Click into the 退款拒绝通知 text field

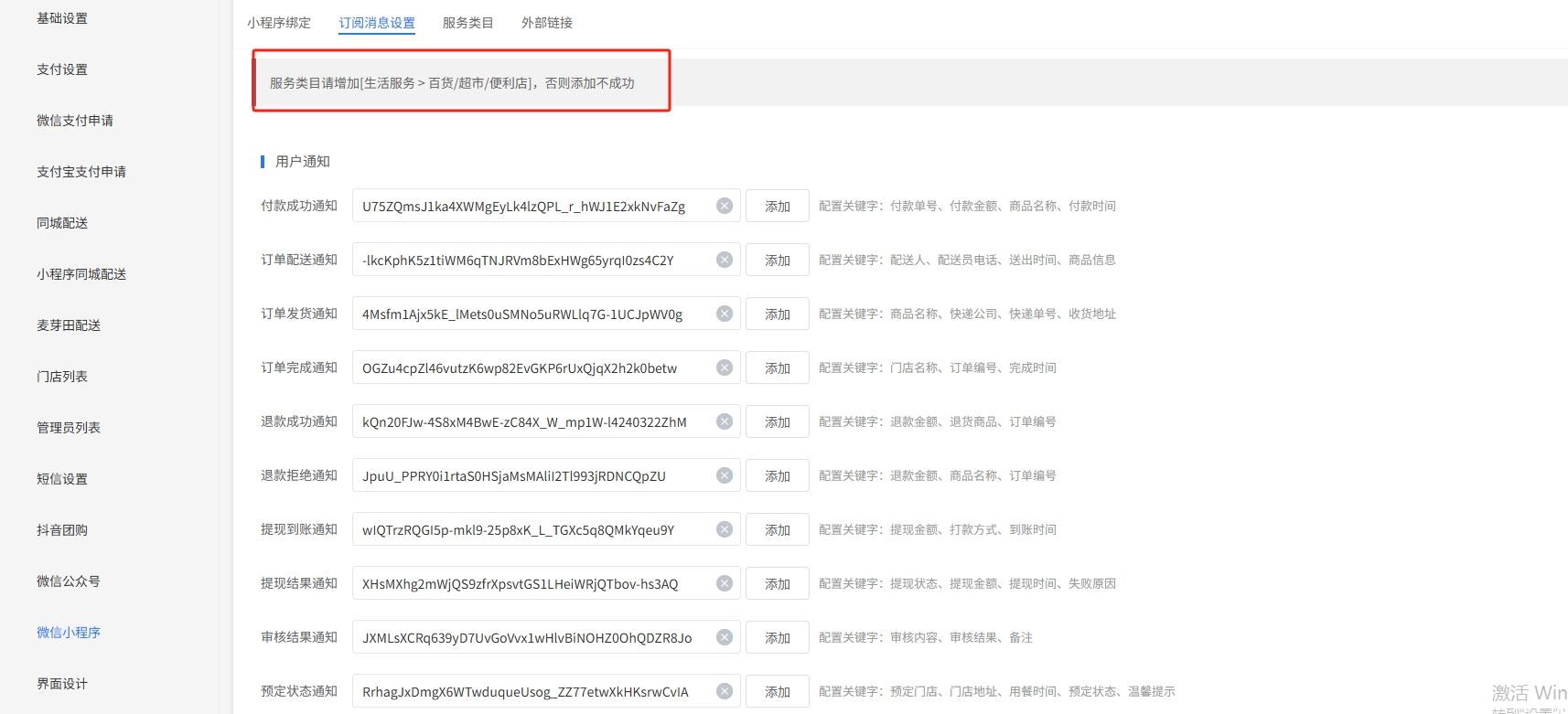[531, 475]
